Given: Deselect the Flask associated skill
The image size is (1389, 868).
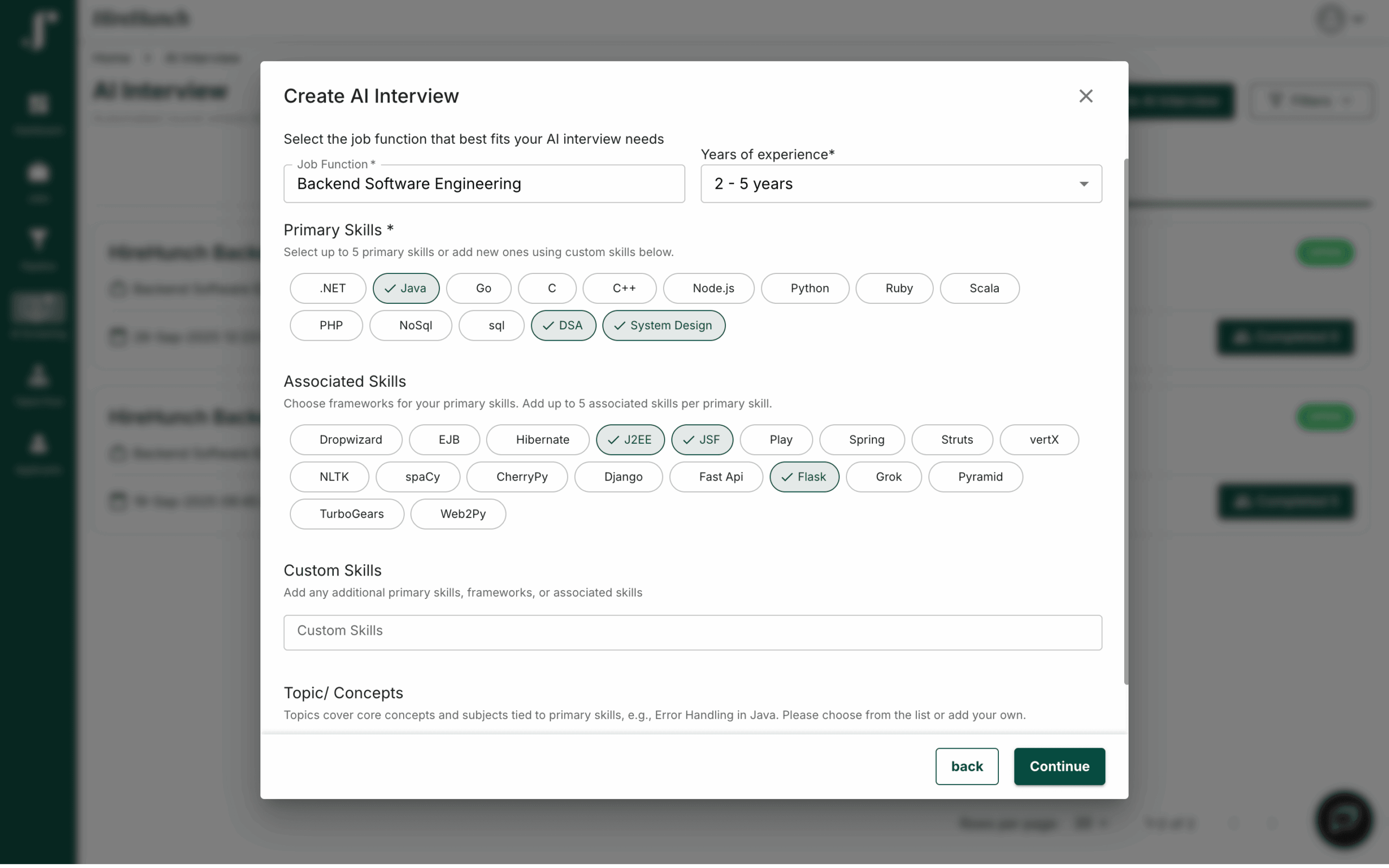Looking at the screenshot, I should 804,477.
